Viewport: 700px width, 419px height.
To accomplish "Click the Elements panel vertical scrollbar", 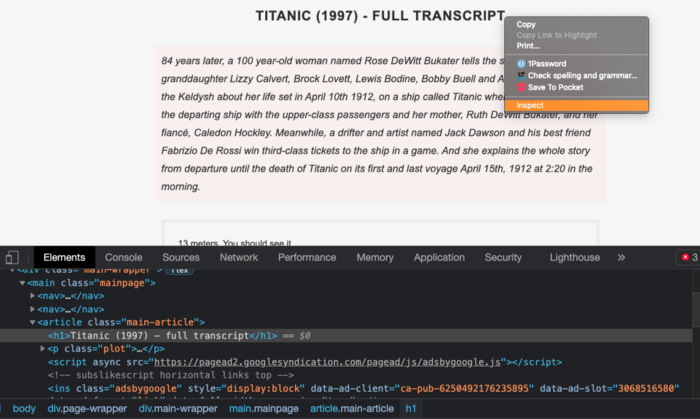I will click(696, 310).
